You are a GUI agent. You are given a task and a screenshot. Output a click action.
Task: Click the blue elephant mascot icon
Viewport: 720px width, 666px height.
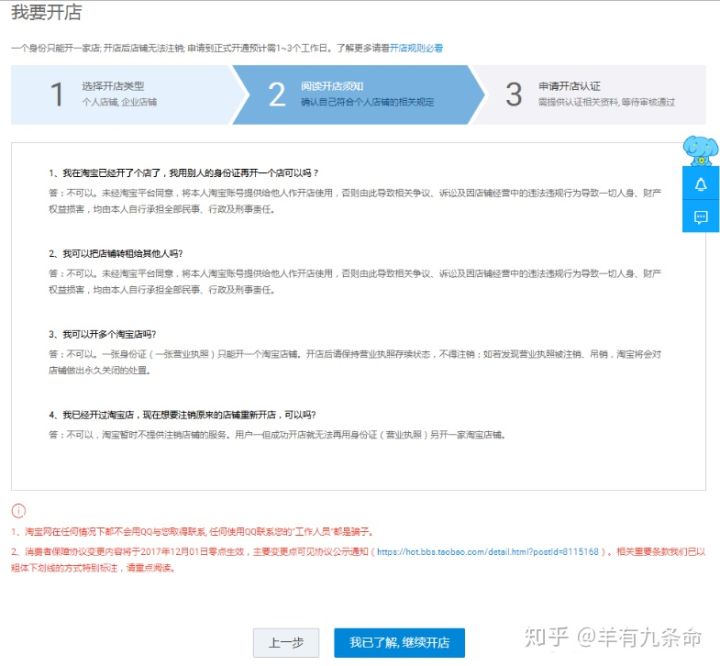(x=700, y=150)
